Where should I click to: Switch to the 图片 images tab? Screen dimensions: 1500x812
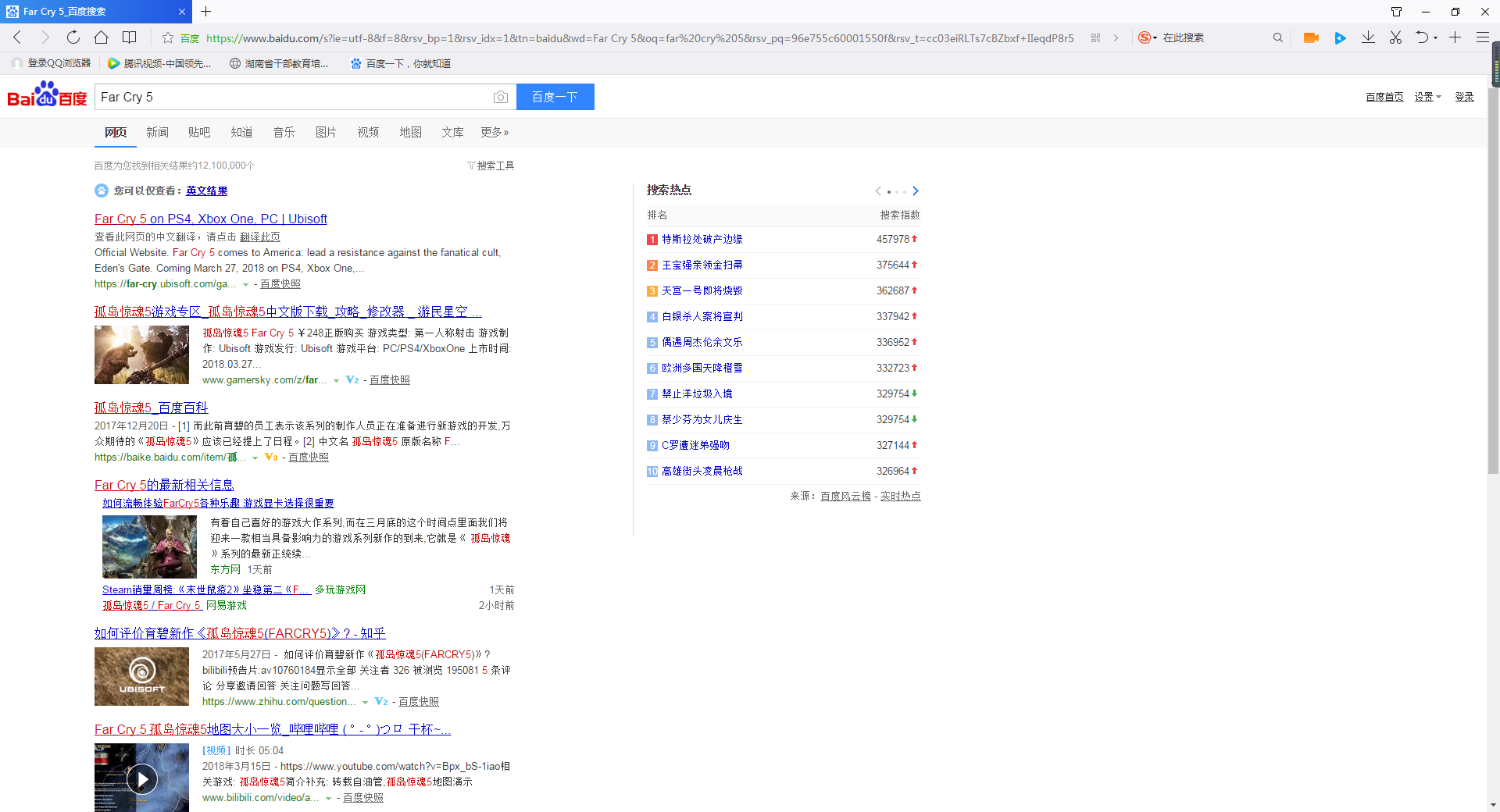pyautogui.click(x=326, y=132)
